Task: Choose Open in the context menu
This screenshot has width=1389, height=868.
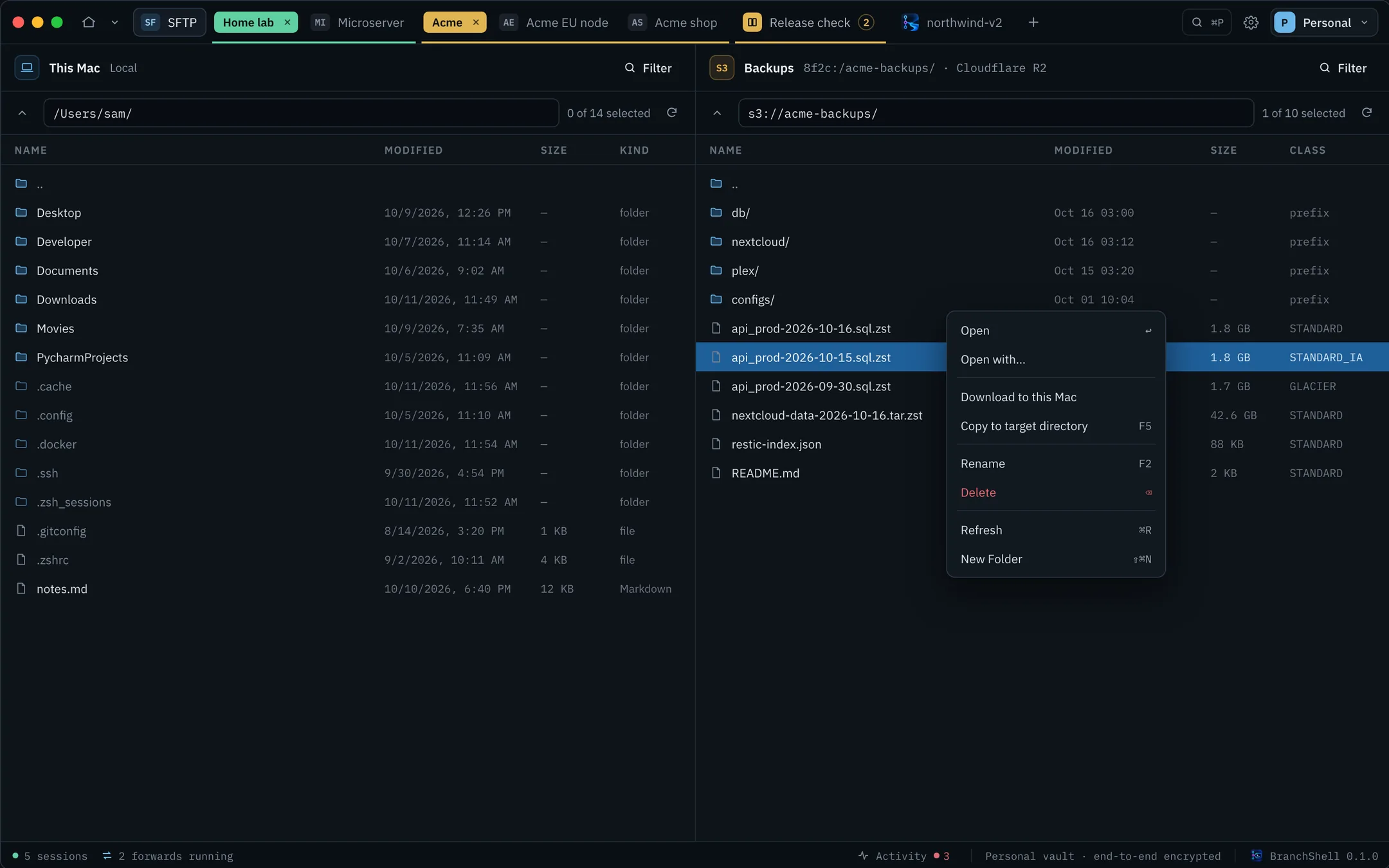Action: tap(1056, 330)
